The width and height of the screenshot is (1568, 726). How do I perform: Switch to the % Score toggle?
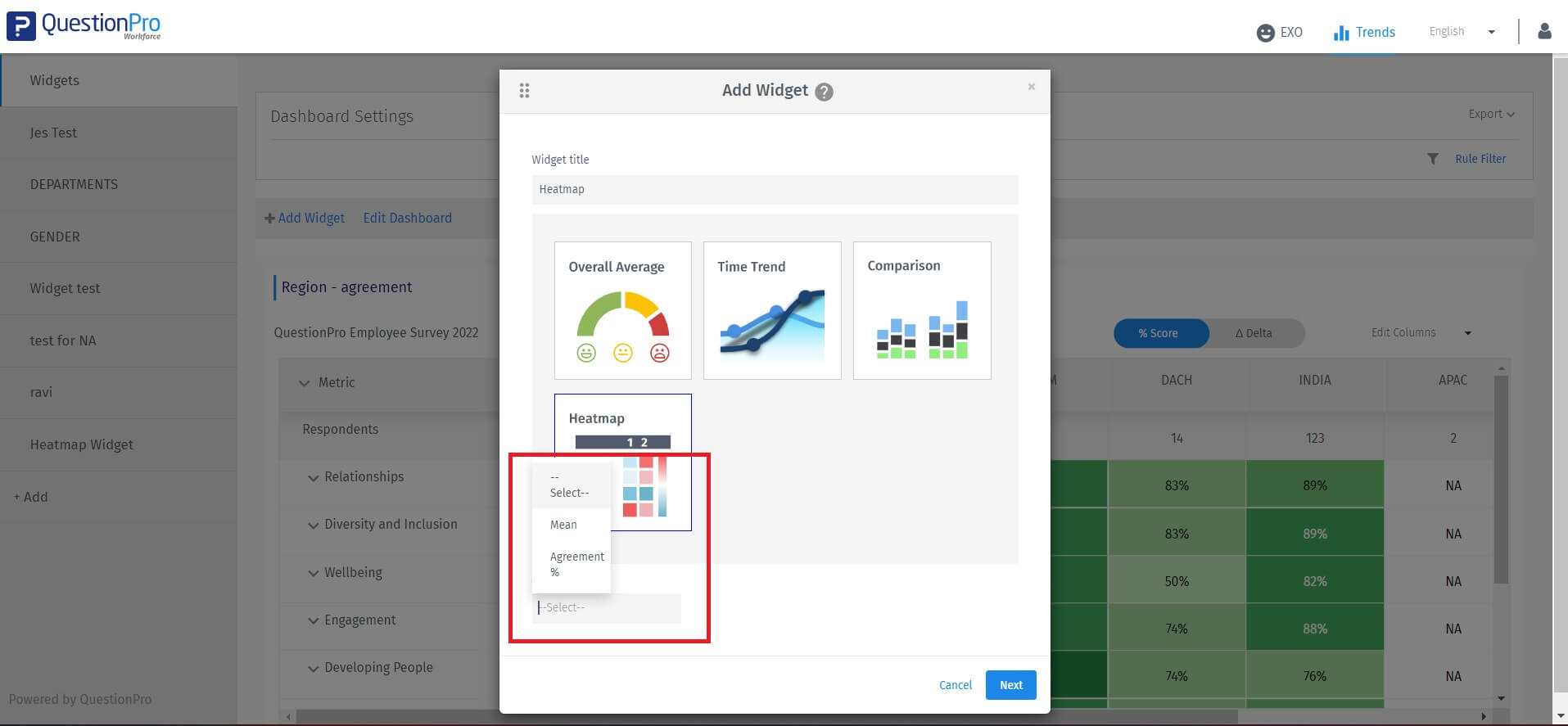point(1161,333)
